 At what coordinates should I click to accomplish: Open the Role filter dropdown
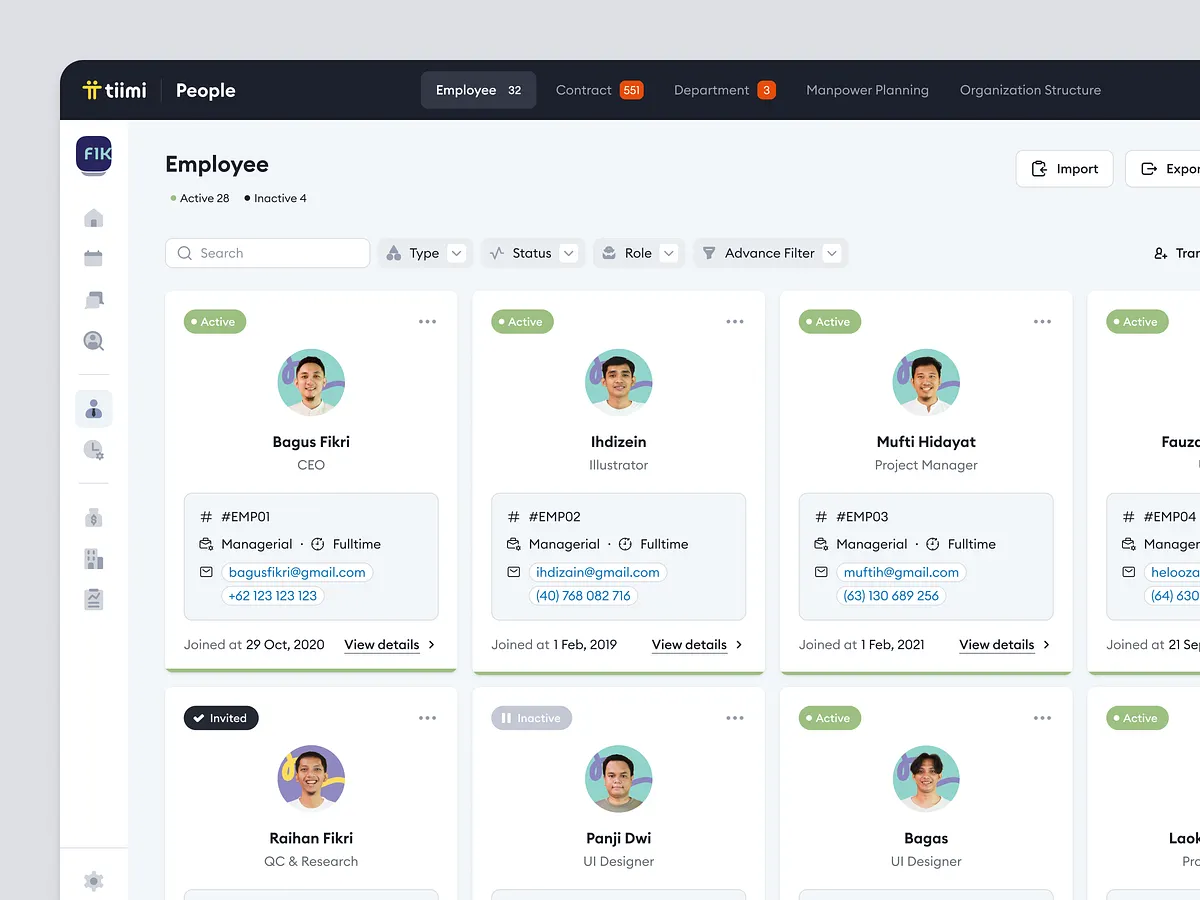click(x=639, y=253)
